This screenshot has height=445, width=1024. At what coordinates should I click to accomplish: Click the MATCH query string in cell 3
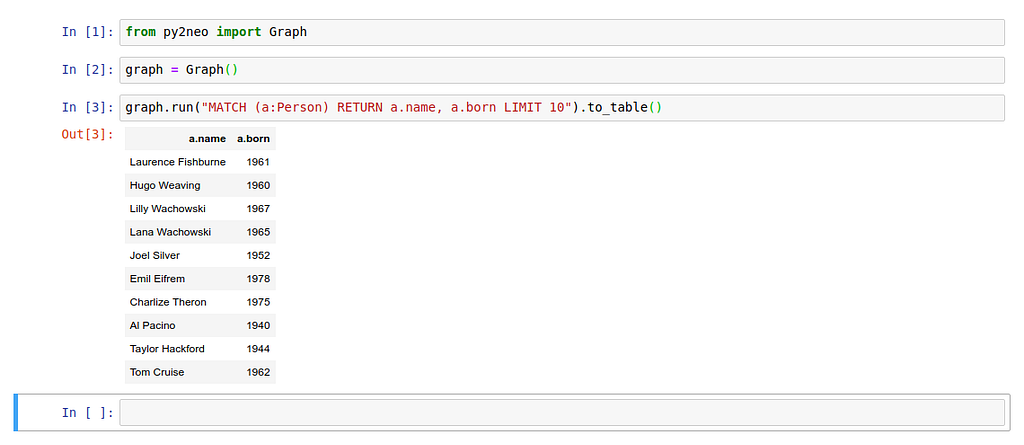[x=387, y=108]
